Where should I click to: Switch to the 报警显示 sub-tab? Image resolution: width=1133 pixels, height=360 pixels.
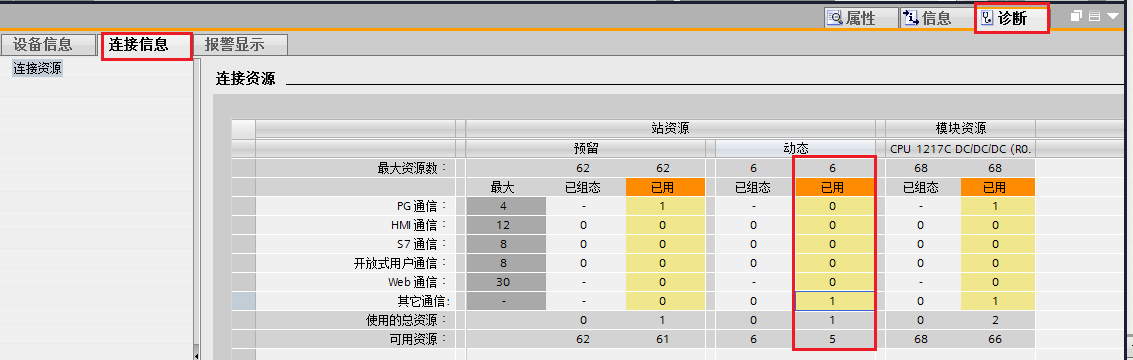(x=241, y=44)
